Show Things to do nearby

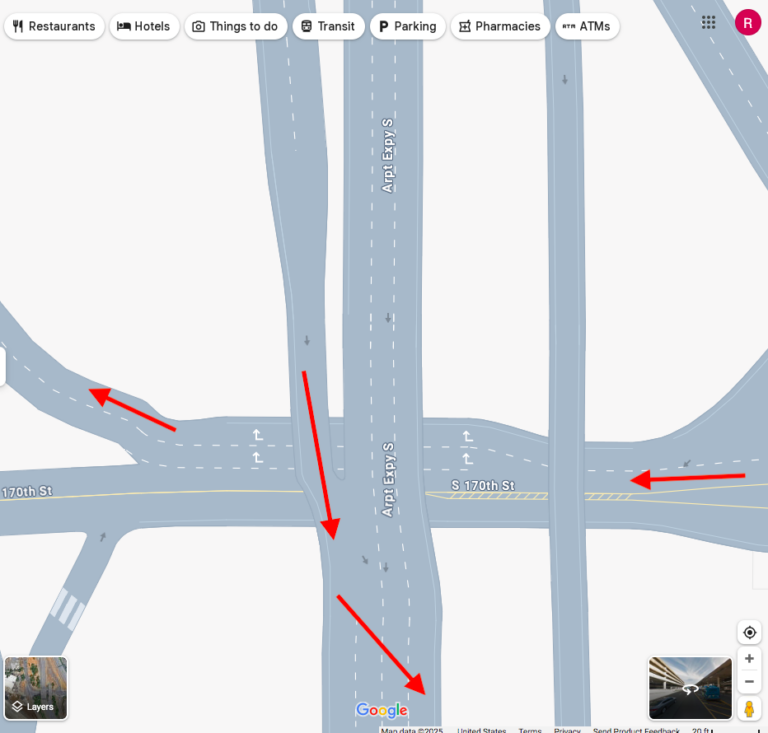pyautogui.click(x=235, y=26)
